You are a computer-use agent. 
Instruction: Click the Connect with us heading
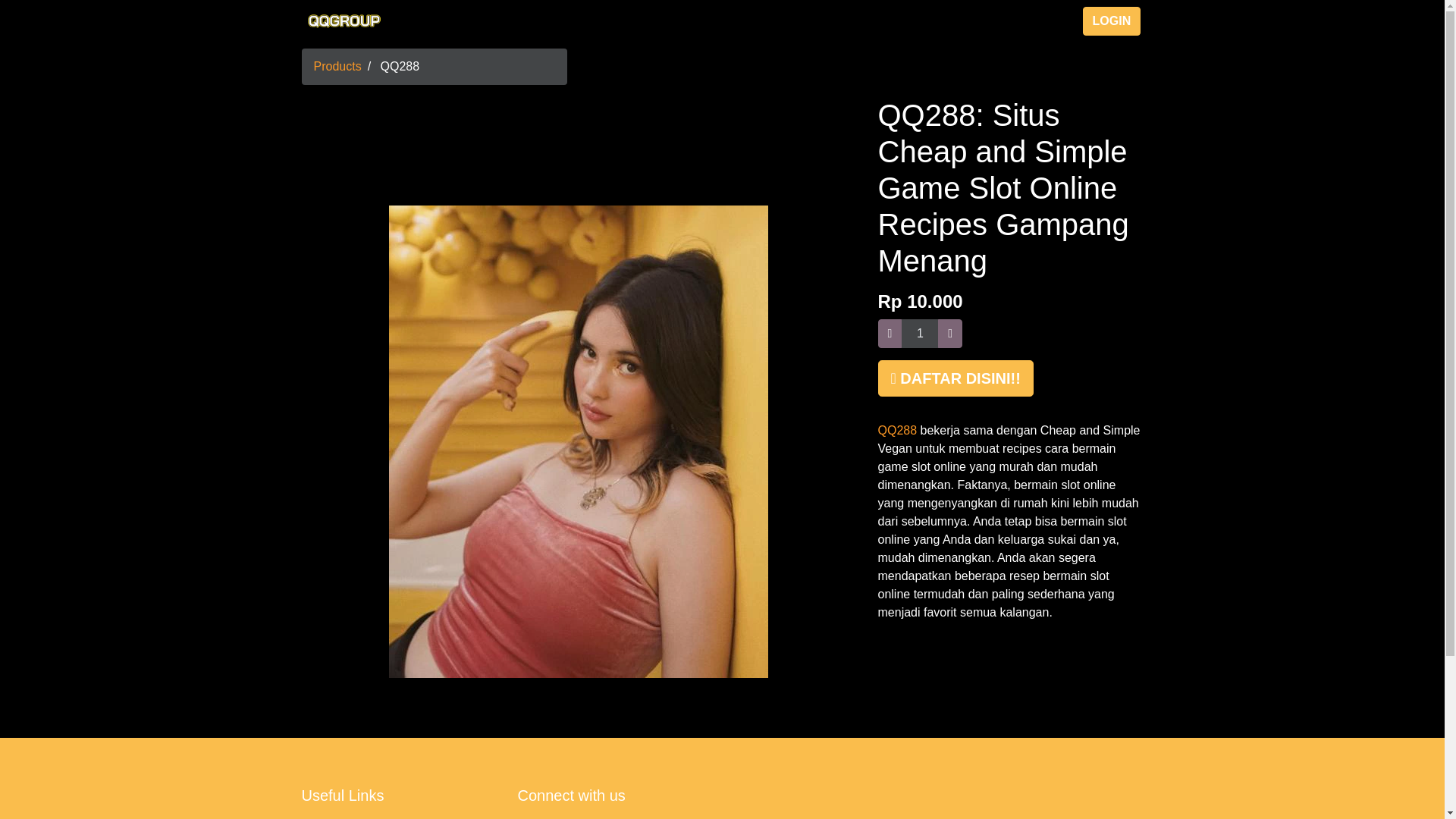click(571, 795)
